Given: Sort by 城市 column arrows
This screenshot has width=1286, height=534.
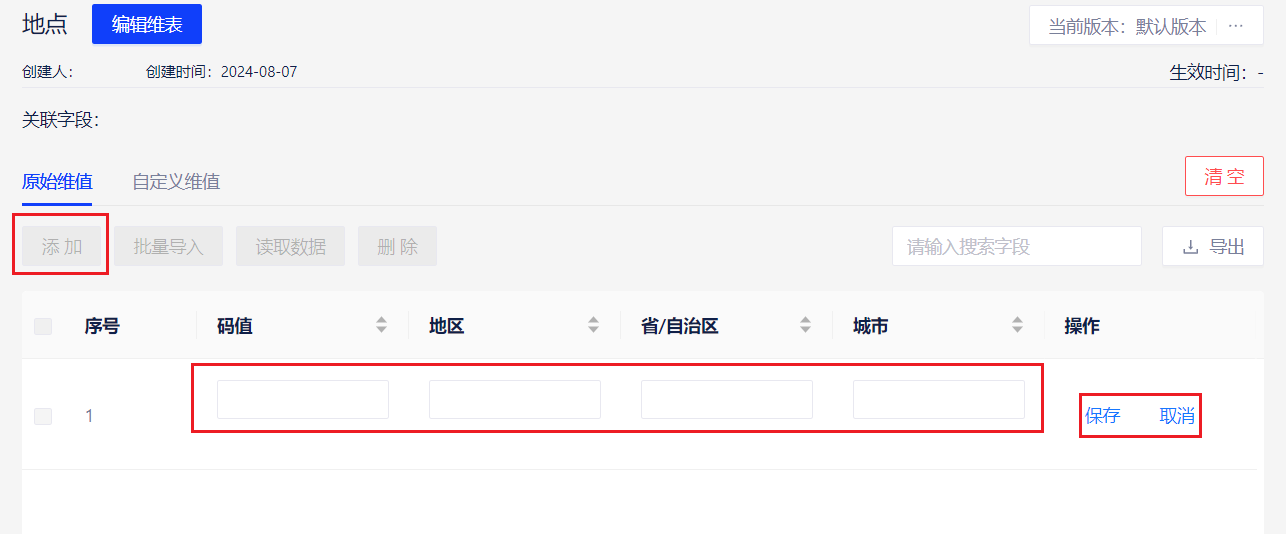Looking at the screenshot, I should 1017,325.
